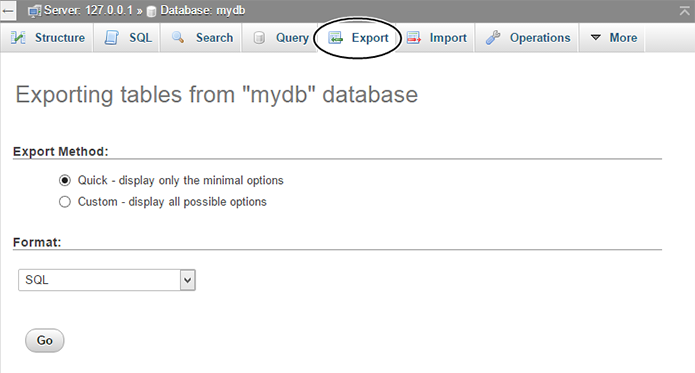Screen dimensions: 695x373
Task: Select Custom export method radio button
Action: click(65, 202)
